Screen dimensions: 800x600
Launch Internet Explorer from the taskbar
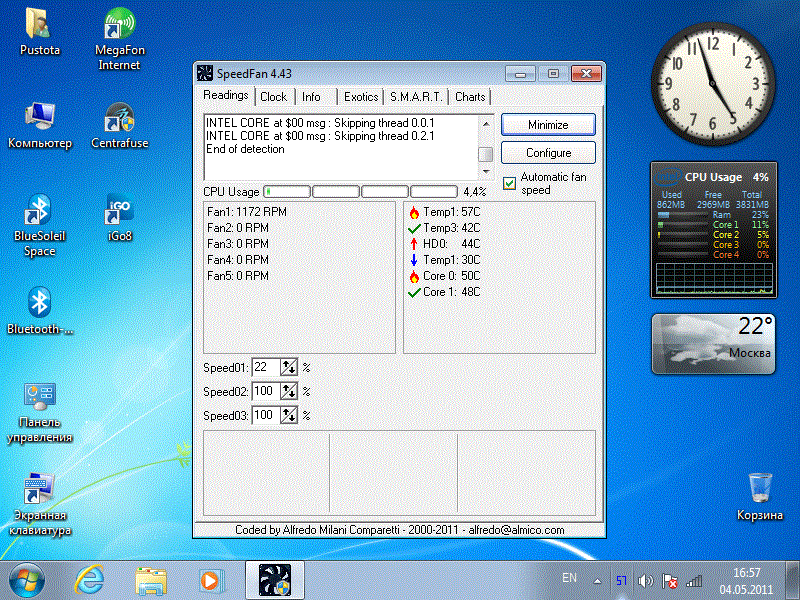pos(91,579)
